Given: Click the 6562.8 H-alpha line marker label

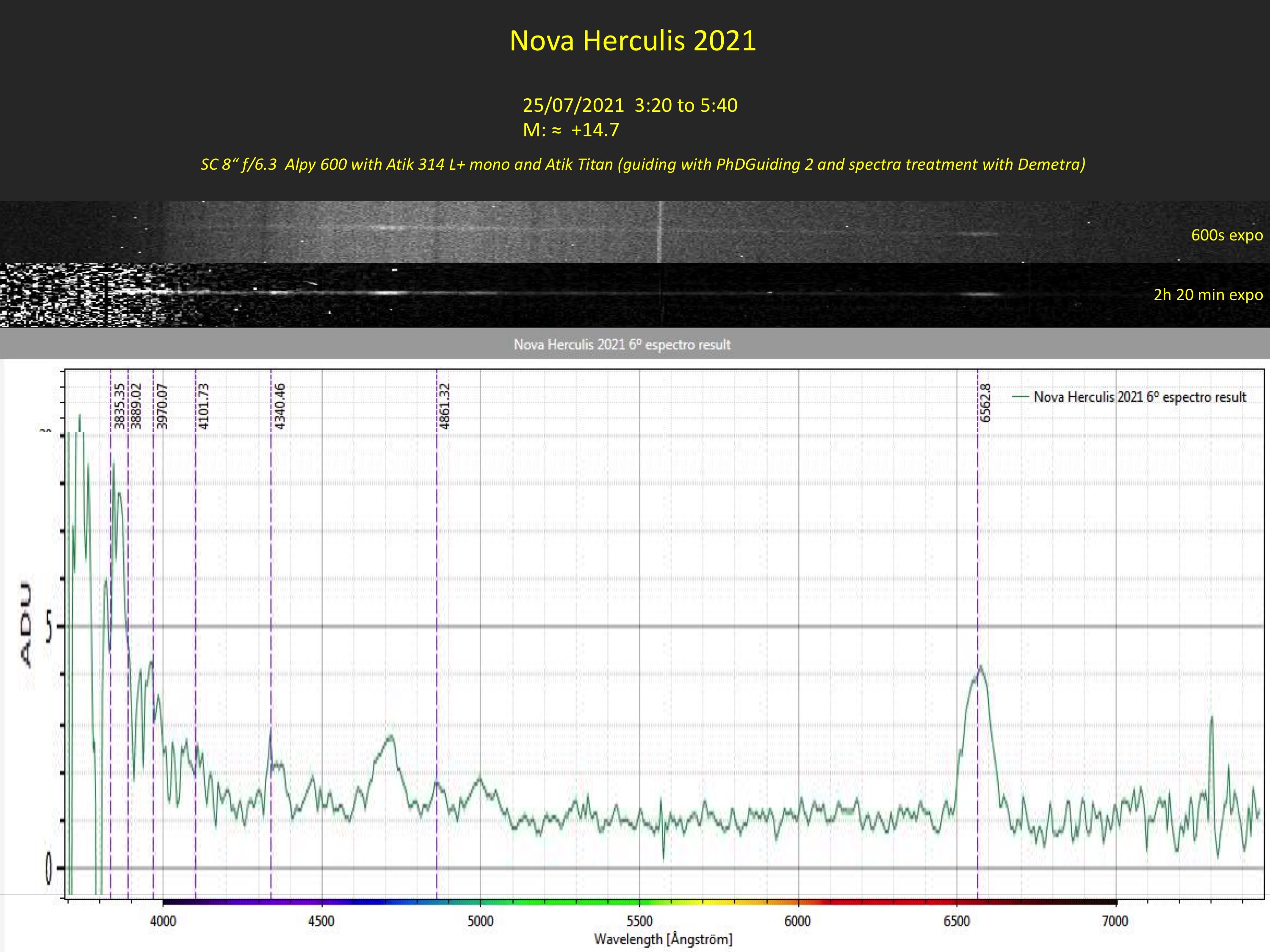Looking at the screenshot, I should coord(986,403).
